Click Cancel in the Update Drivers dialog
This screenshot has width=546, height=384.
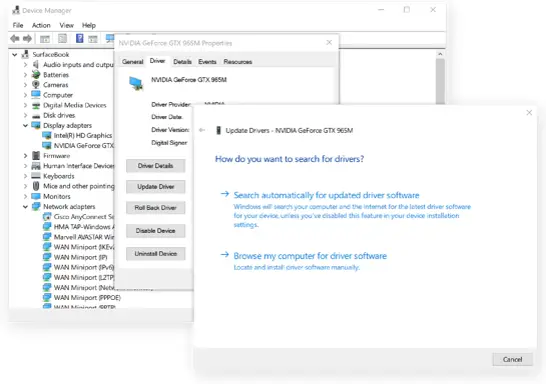click(512, 359)
